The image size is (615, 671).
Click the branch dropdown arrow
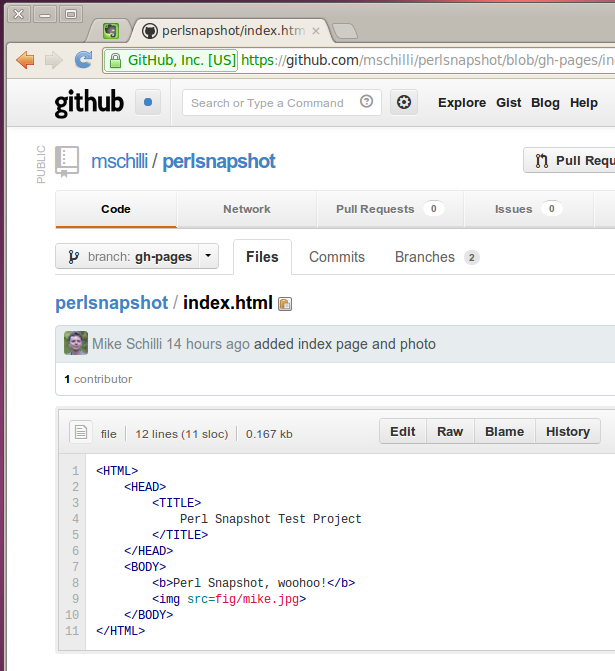[x=208, y=256]
